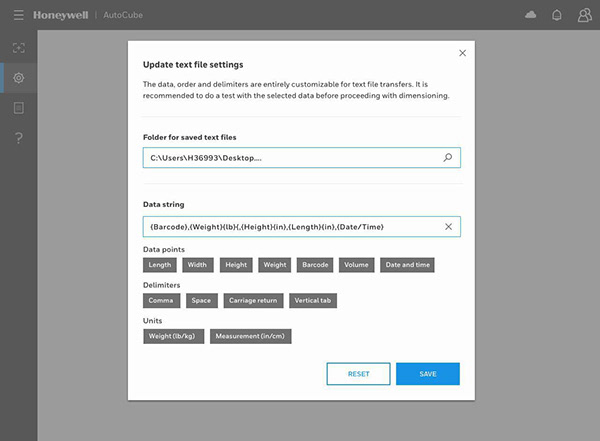Open notifications bell

click(557, 15)
